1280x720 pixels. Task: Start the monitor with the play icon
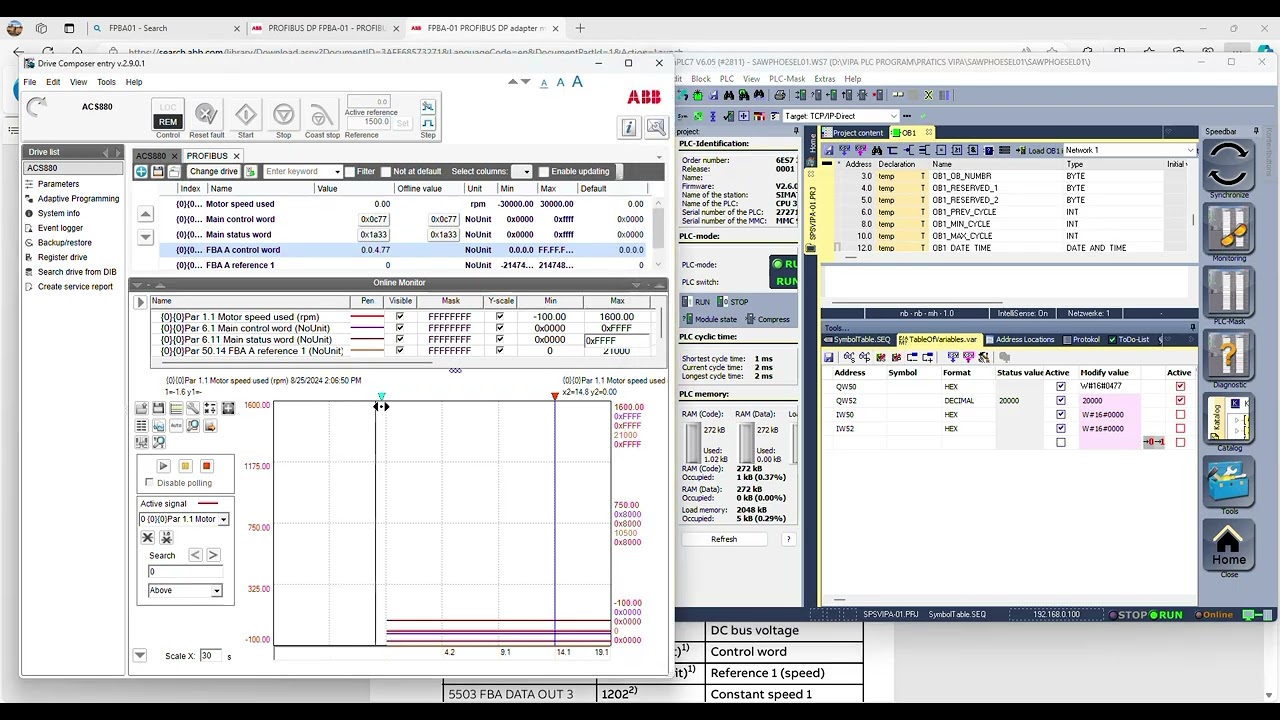pyautogui.click(x=163, y=466)
